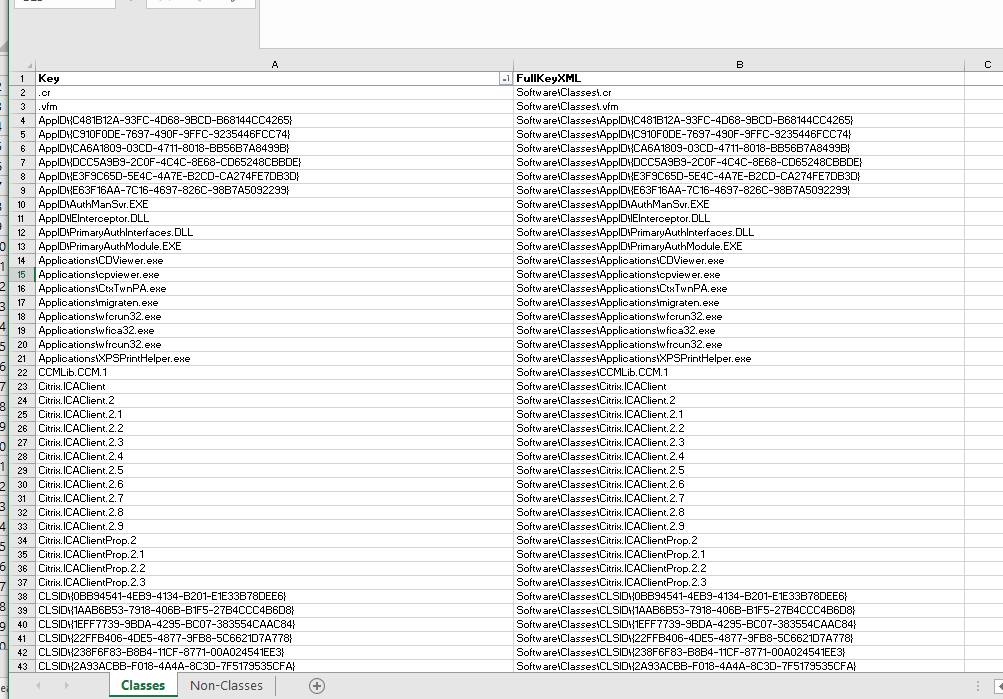Click the previous sheet navigation arrow

pos(38,686)
